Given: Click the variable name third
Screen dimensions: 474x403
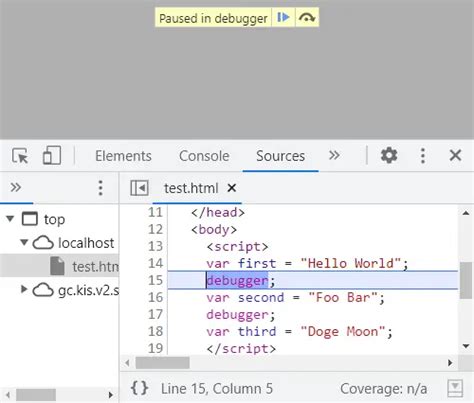Looking at the screenshot, I should [x=257, y=332].
